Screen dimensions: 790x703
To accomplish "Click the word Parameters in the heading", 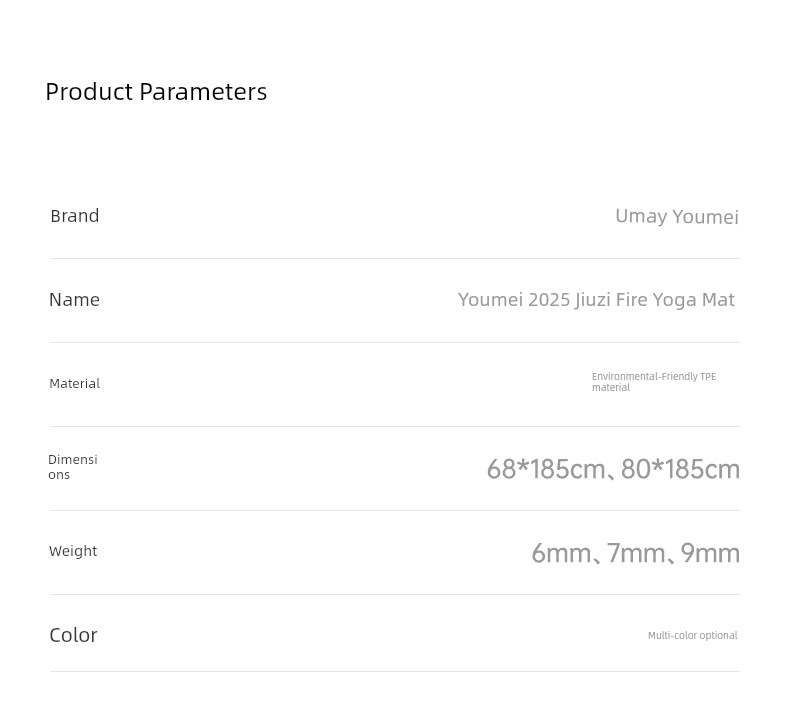I will click(x=203, y=92).
